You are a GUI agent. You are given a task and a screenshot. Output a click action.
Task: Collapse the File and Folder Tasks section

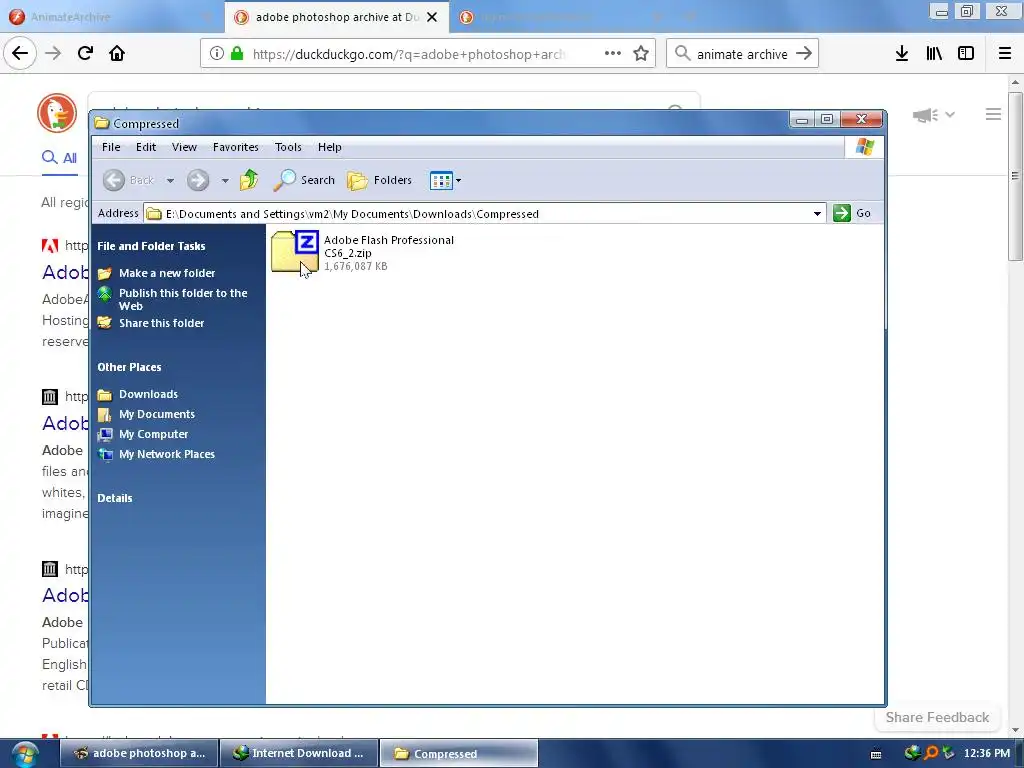(x=151, y=246)
